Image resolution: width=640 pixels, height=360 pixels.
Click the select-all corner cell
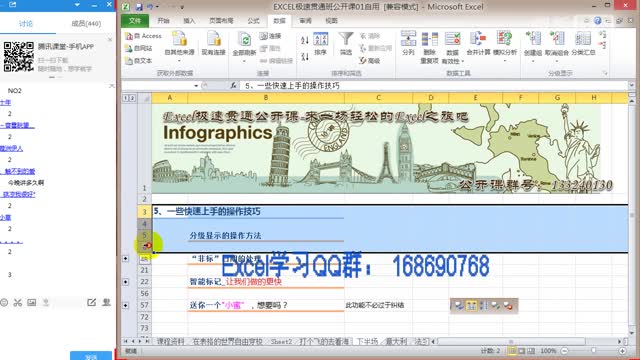144,98
